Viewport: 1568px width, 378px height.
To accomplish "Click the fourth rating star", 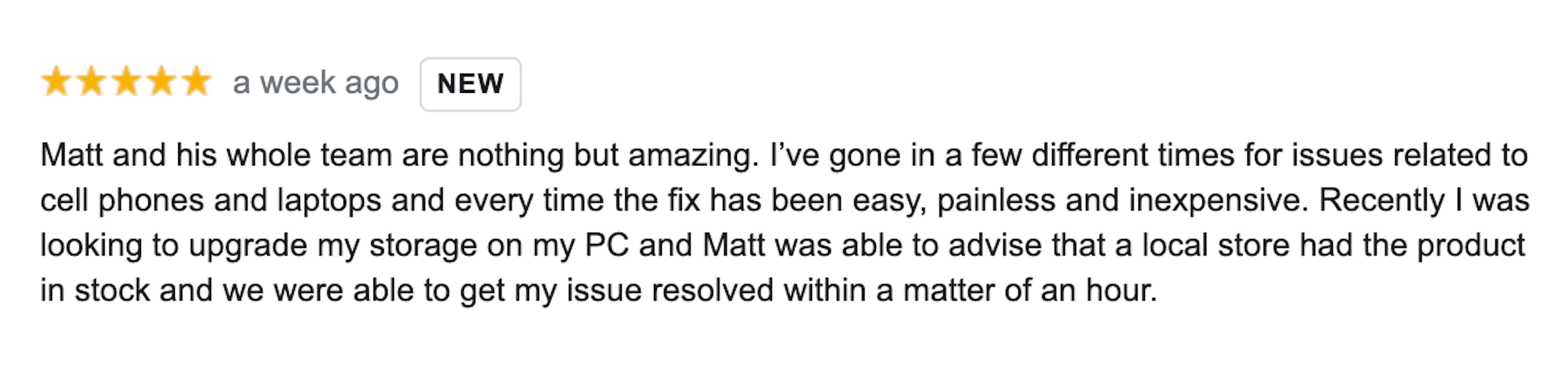I will point(162,82).
